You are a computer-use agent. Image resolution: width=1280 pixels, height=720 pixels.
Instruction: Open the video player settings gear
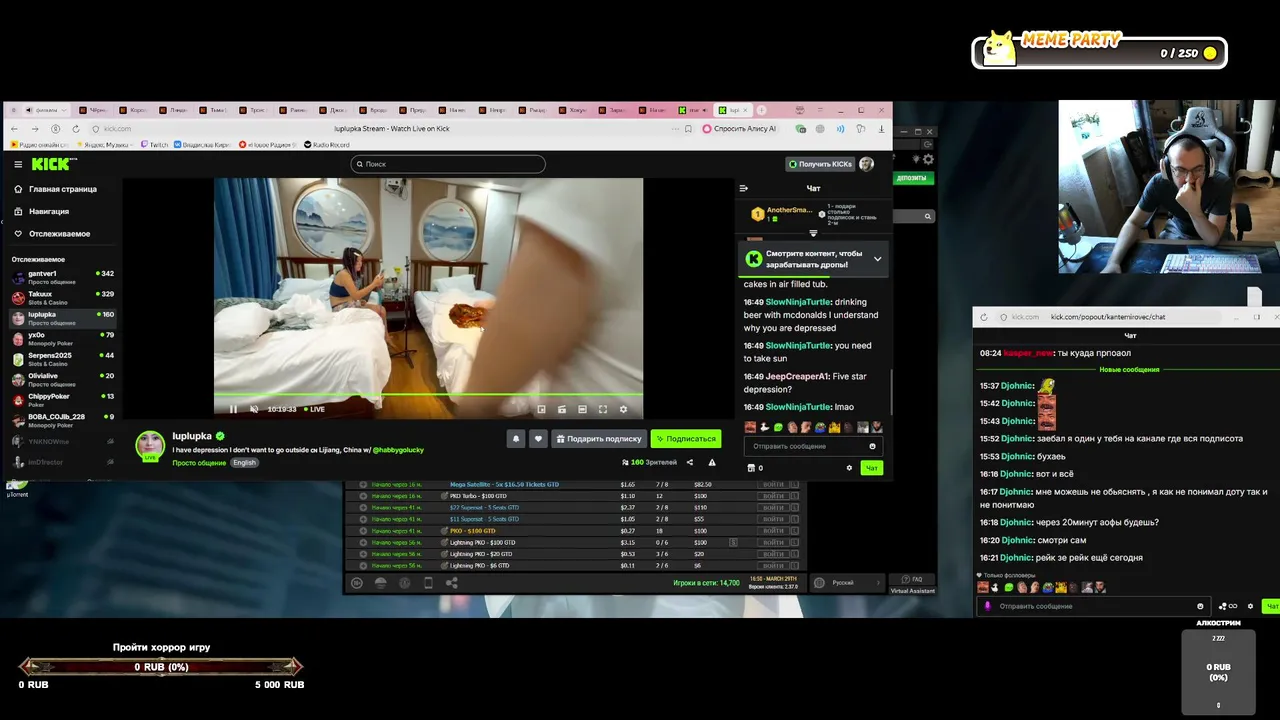pyautogui.click(x=623, y=409)
